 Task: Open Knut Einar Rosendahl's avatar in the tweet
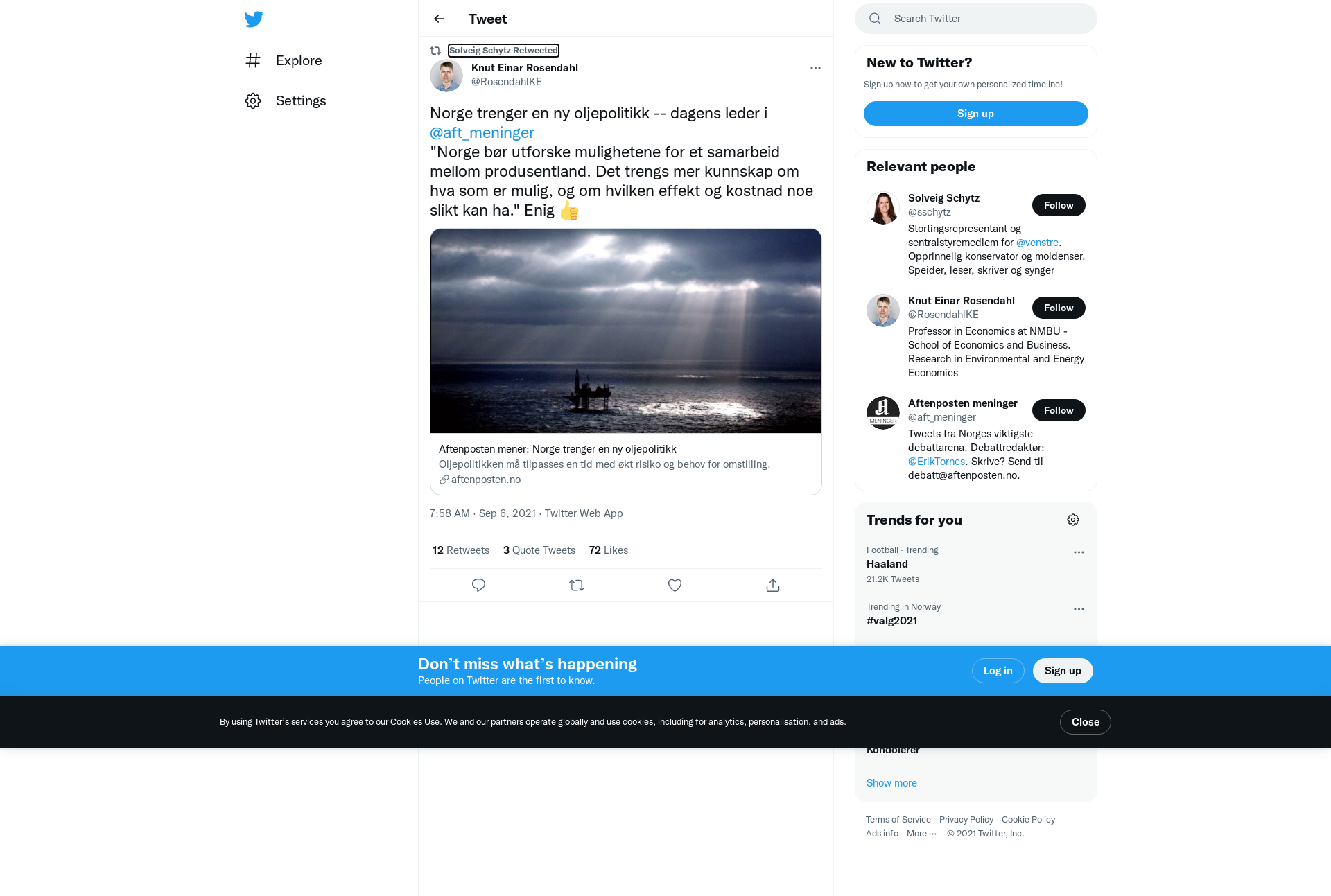pos(446,76)
